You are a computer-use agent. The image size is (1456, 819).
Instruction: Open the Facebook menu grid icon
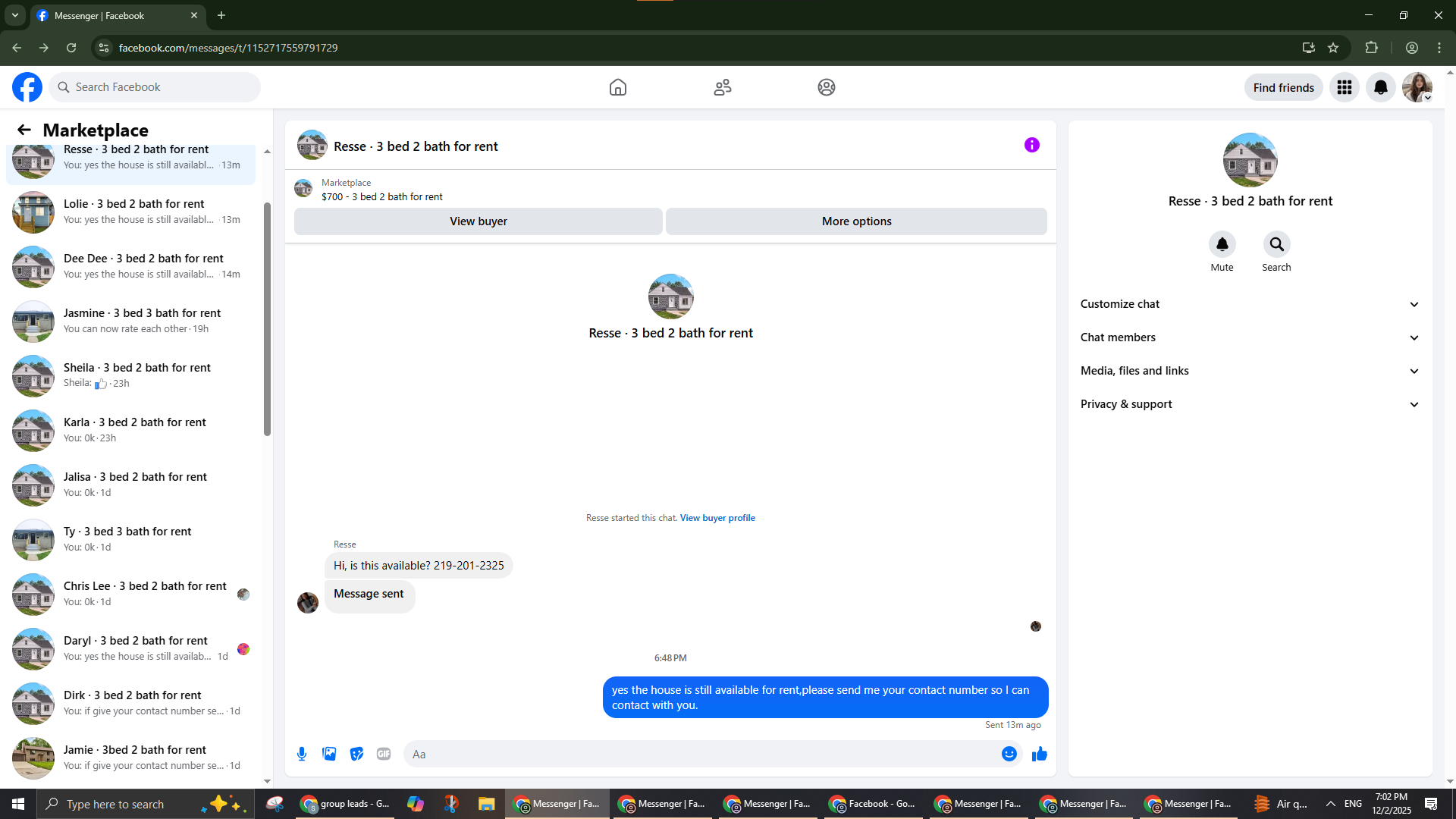pyautogui.click(x=1344, y=87)
